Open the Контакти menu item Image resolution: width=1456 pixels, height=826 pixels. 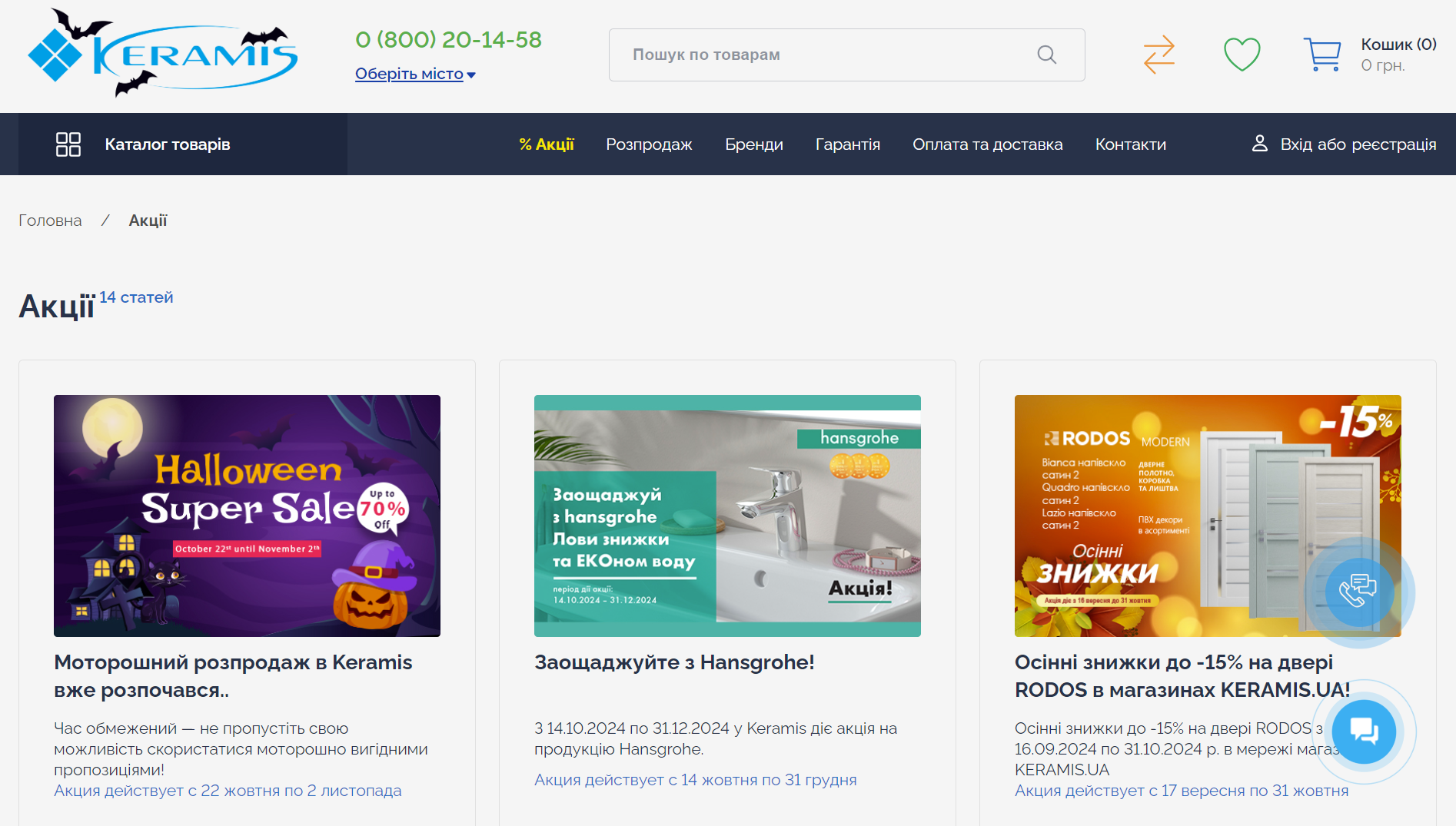pos(1130,144)
